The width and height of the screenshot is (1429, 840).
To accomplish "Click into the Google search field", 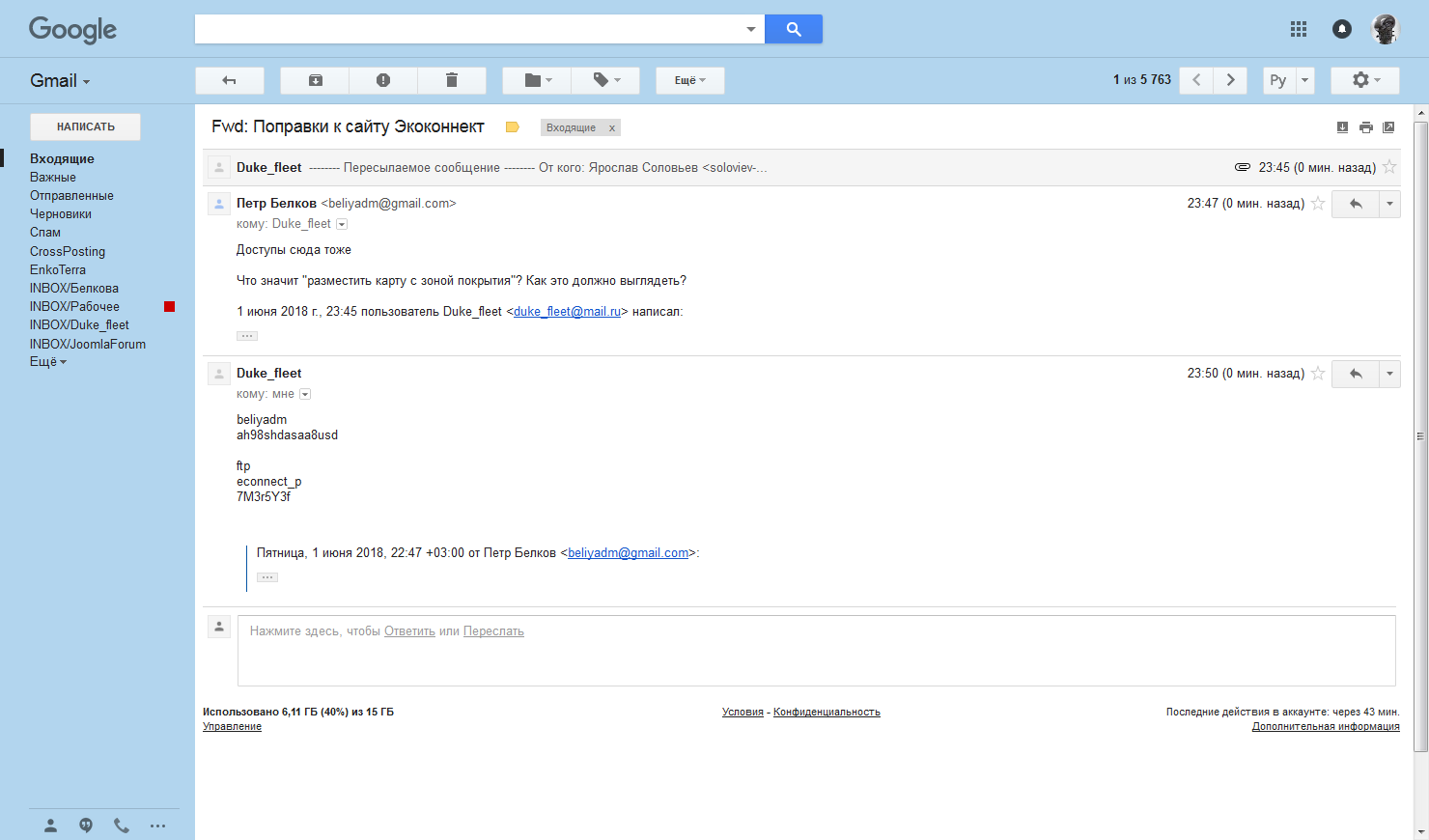I will pyautogui.click(x=468, y=29).
